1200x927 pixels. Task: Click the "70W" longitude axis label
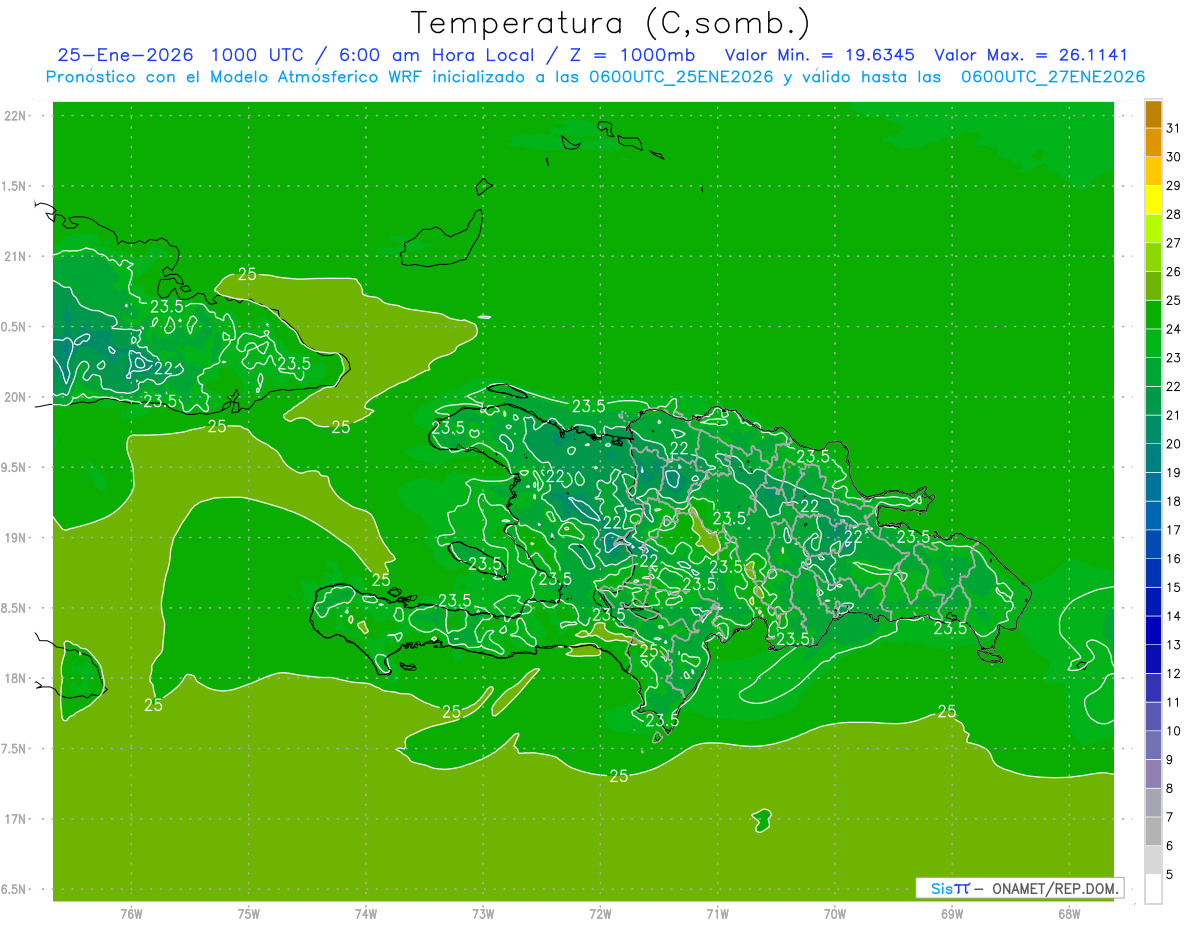(835, 914)
